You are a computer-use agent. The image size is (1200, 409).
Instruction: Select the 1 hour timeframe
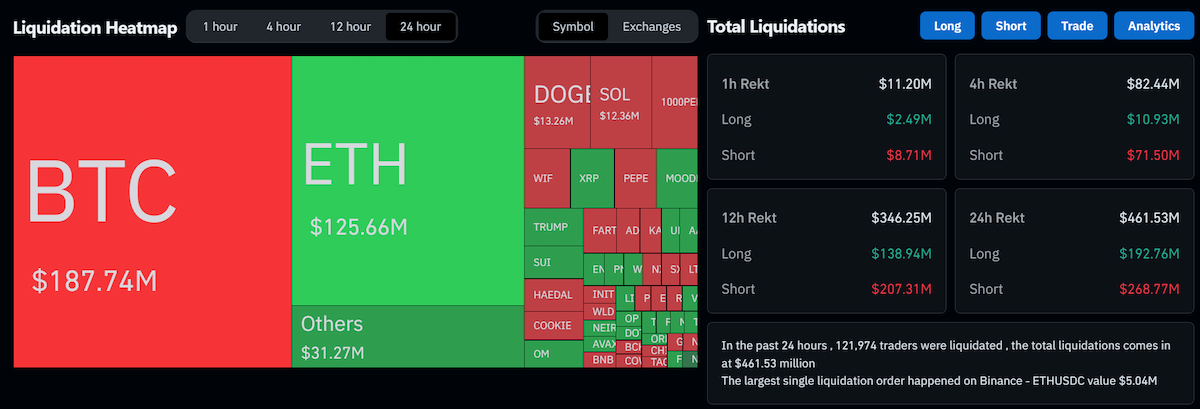pos(220,27)
